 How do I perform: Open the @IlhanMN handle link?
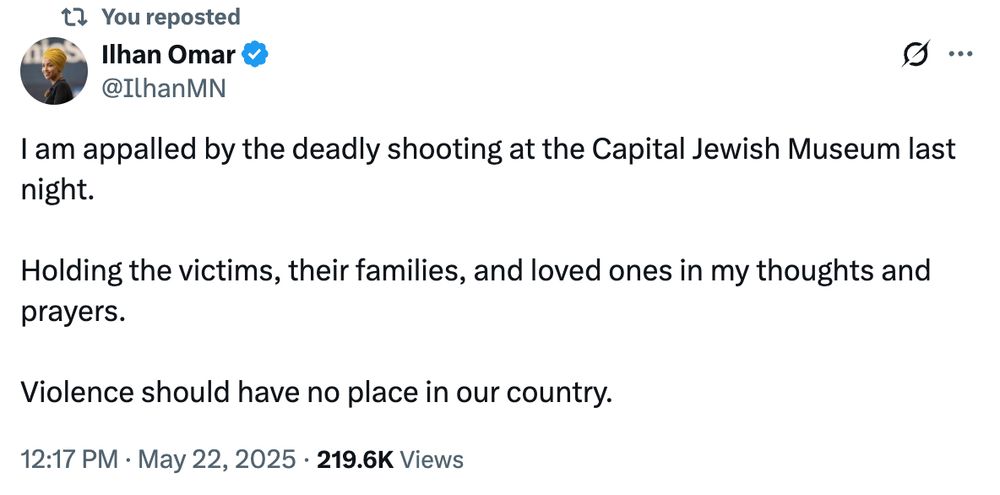point(164,89)
